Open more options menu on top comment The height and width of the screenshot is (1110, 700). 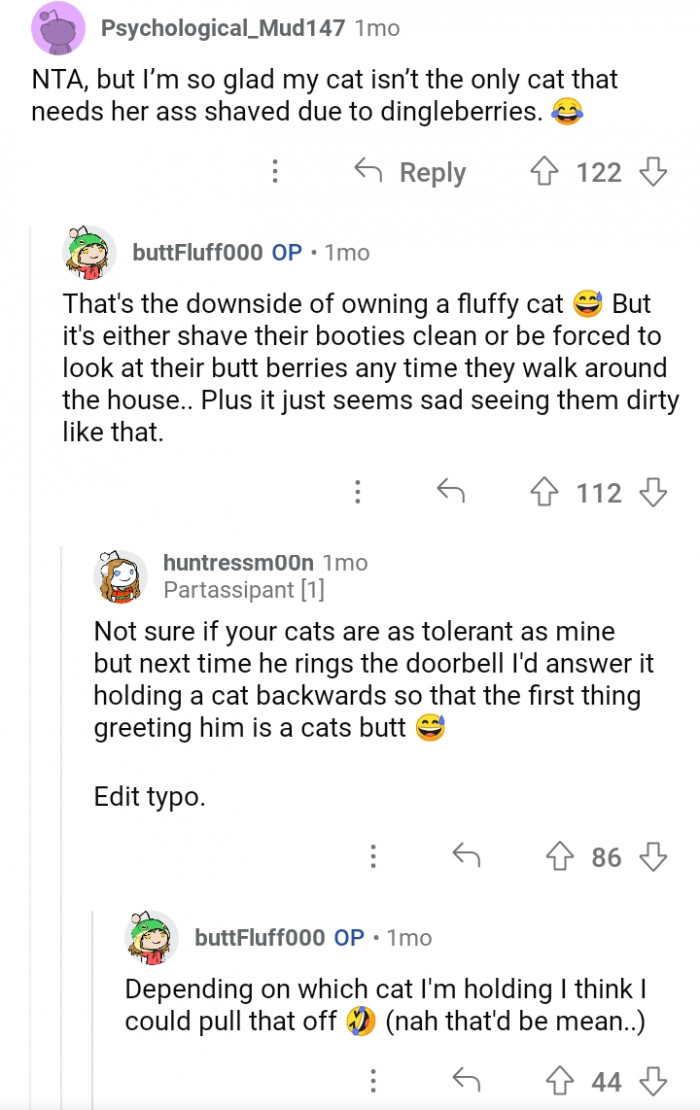click(x=275, y=172)
